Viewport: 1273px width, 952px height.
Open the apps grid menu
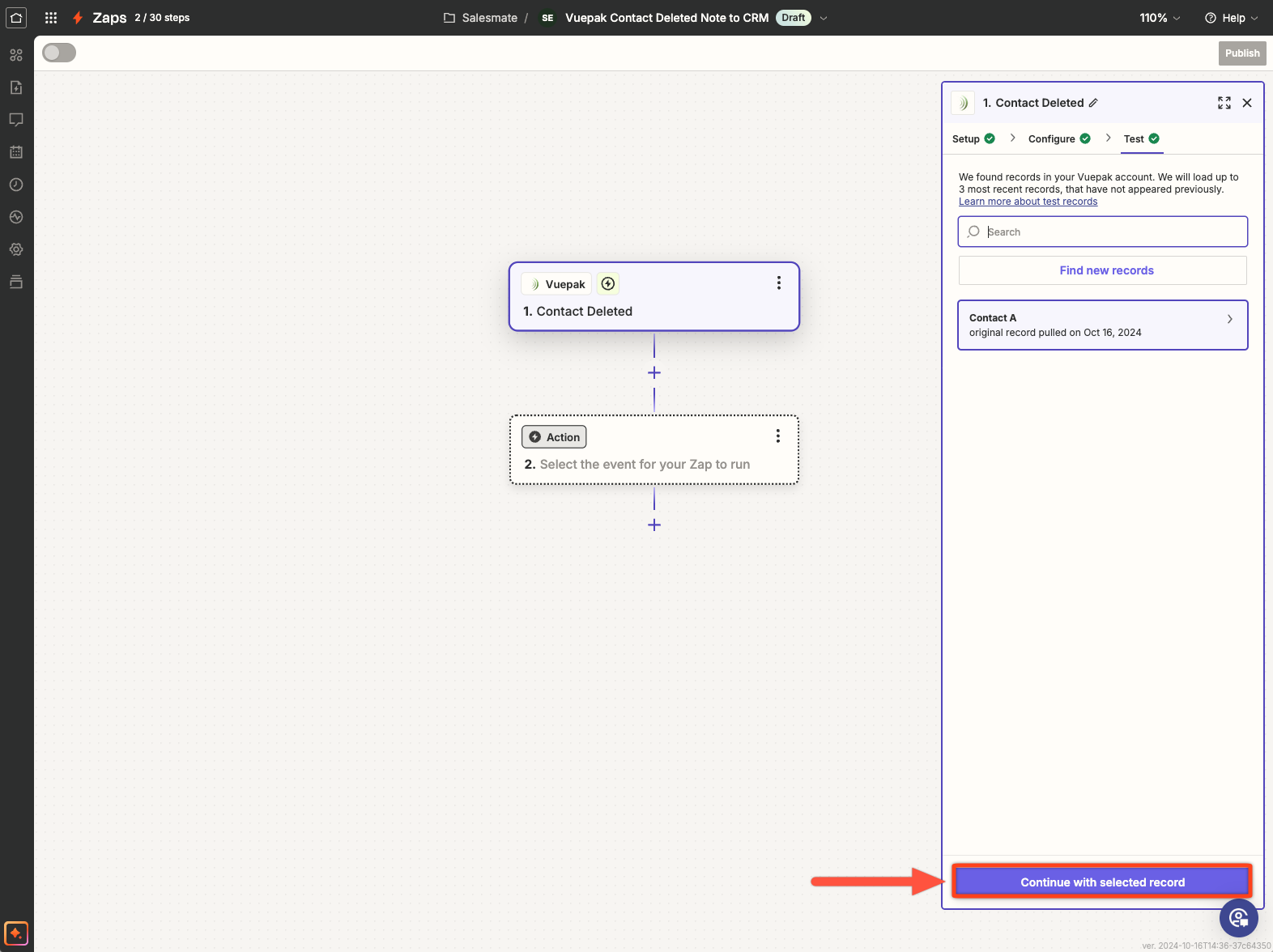point(51,18)
